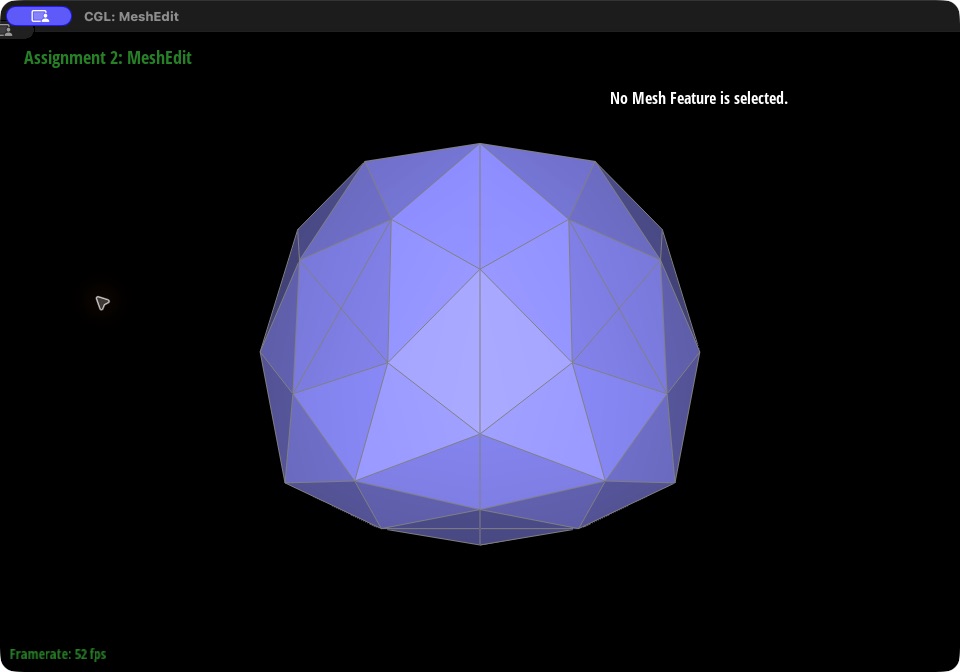Click the "Assignment 2: MeshEdit" heading
The width and height of the screenshot is (960, 672).
[108, 58]
